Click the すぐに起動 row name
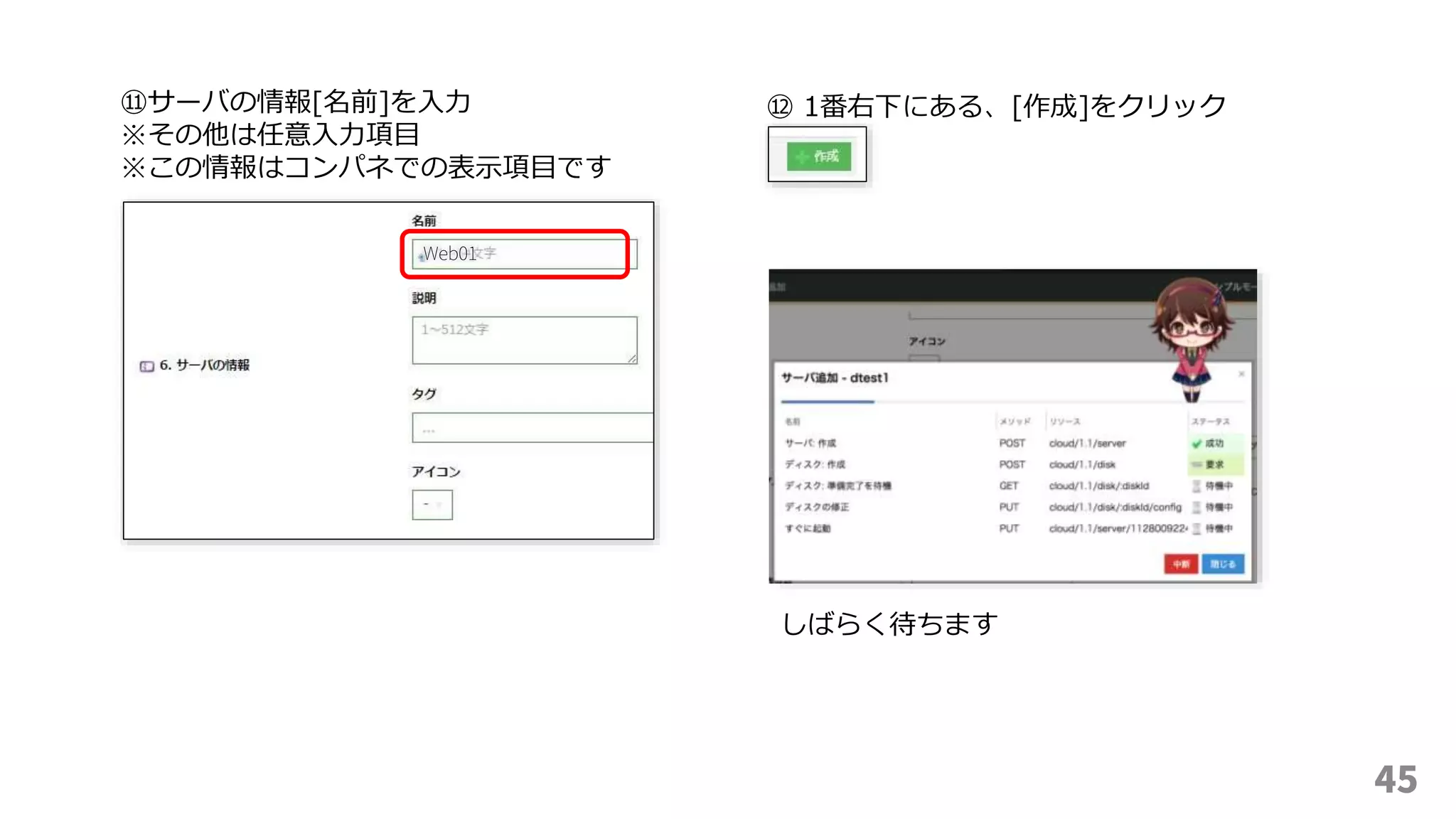 808,528
